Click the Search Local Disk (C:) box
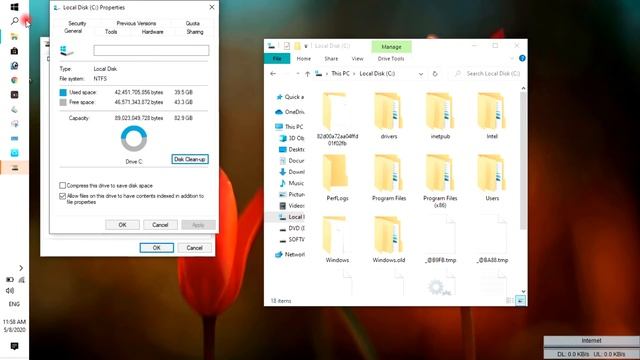Viewport: 640px width, 360px height. (x=488, y=73)
